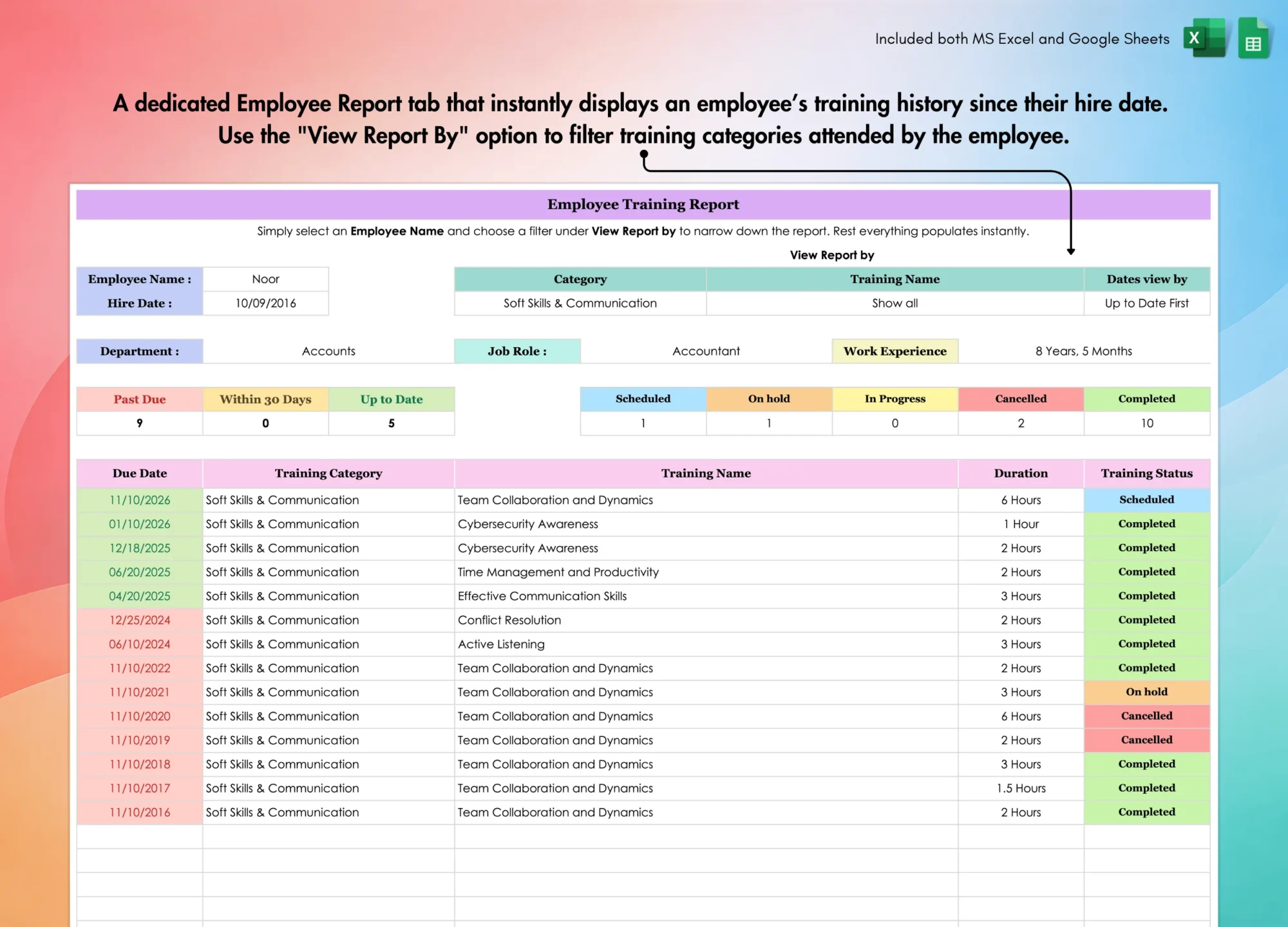Image resolution: width=1288 pixels, height=927 pixels.
Task: Click the Completed status in the 11/10/2016 row
Action: 1147,812
